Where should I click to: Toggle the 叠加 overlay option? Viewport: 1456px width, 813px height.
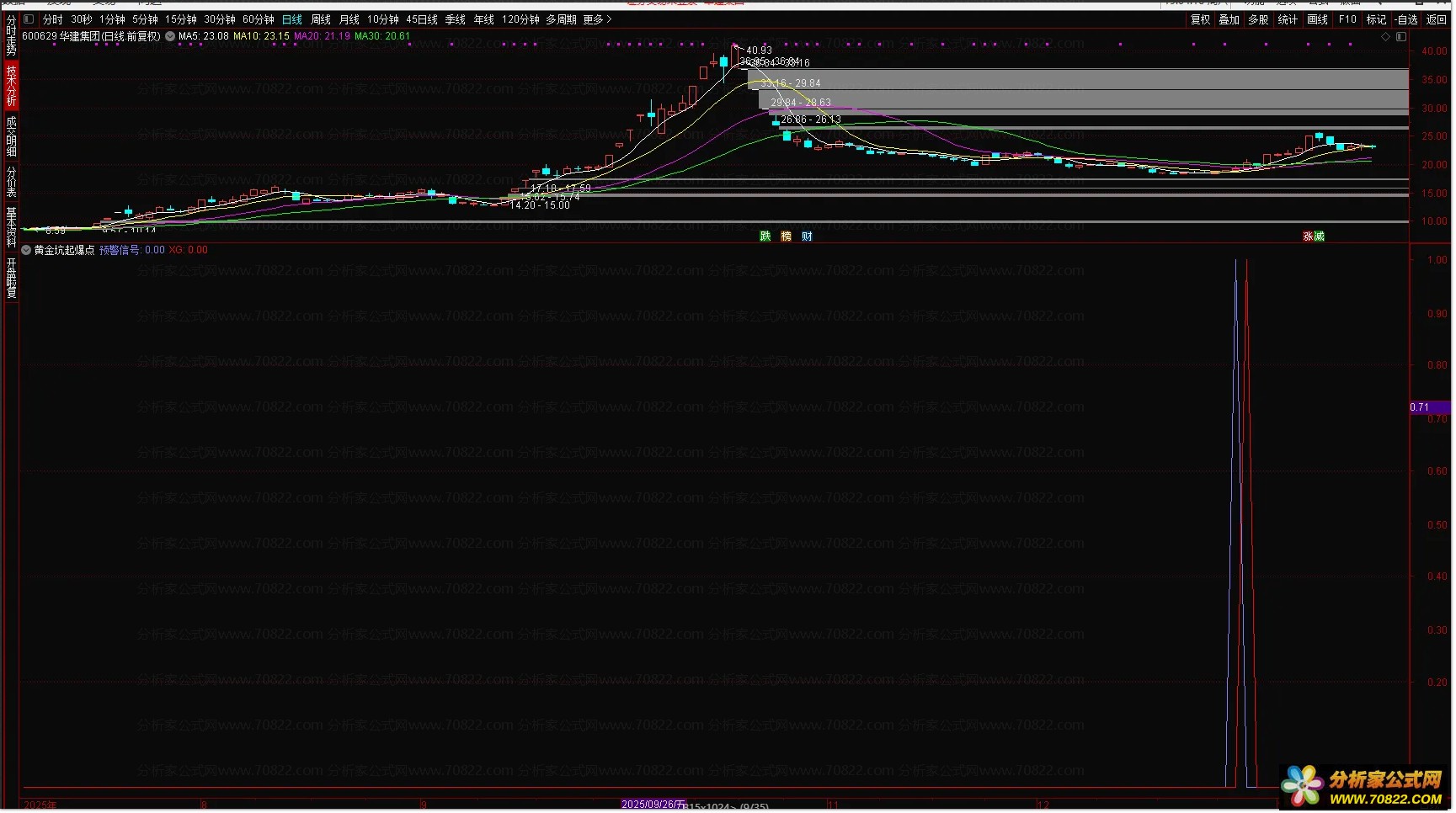(1229, 19)
